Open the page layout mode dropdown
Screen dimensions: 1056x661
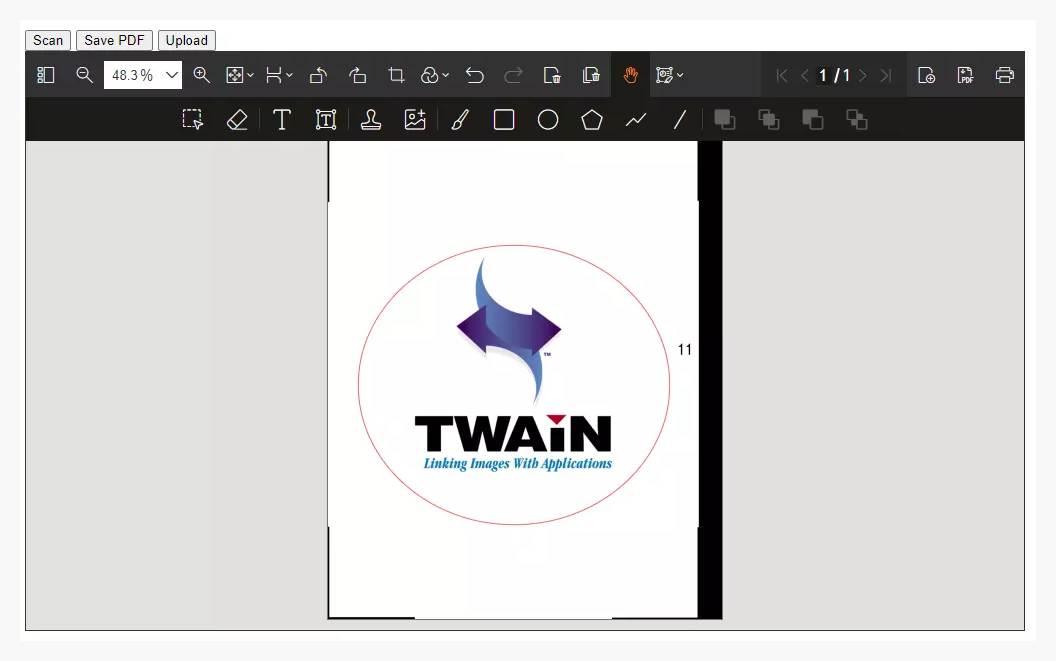[x=279, y=75]
